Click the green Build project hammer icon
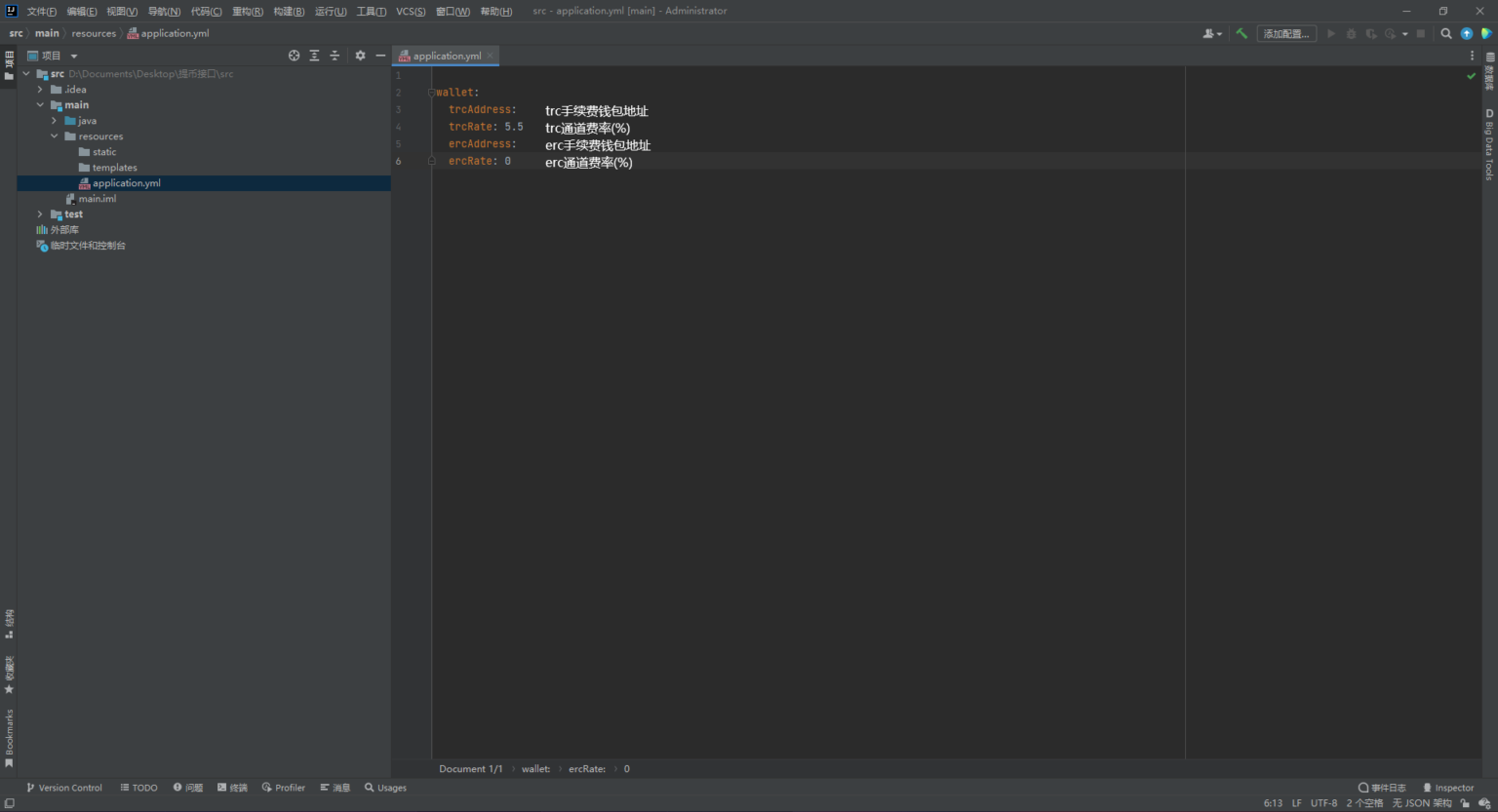1498x812 pixels. 1242,33
